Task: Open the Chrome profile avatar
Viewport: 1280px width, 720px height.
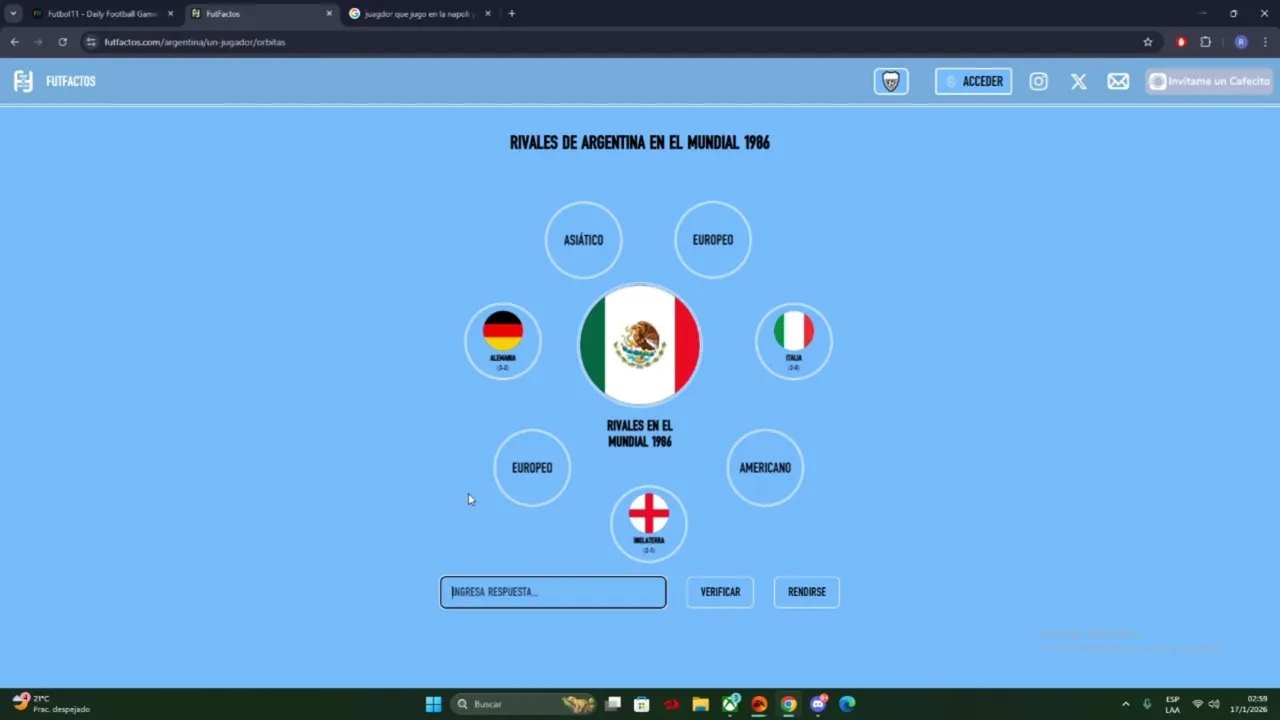Action: (1241, 42)
